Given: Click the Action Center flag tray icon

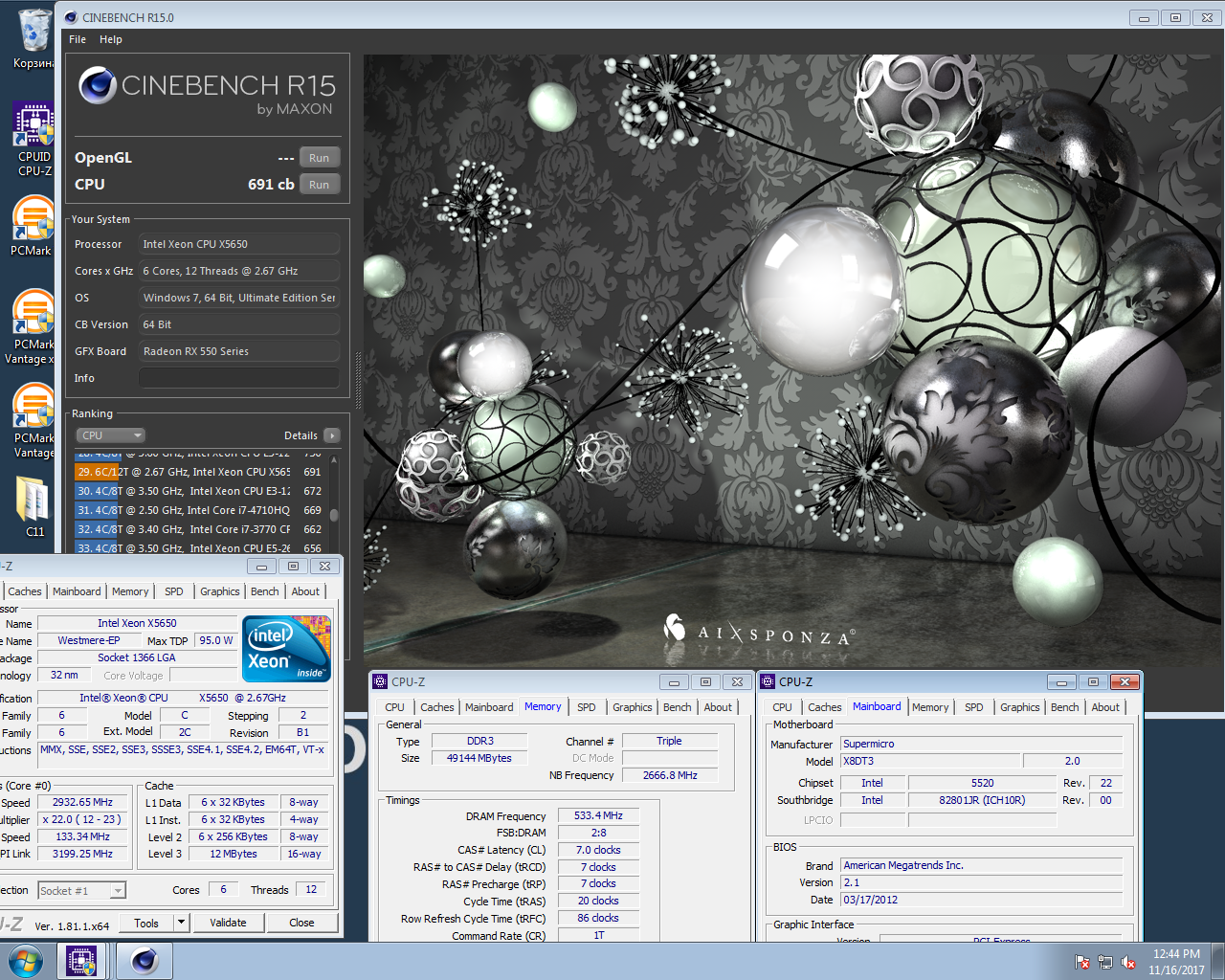Looking at the screenshot, I should pyautogui.click(x=1082, y=962).
